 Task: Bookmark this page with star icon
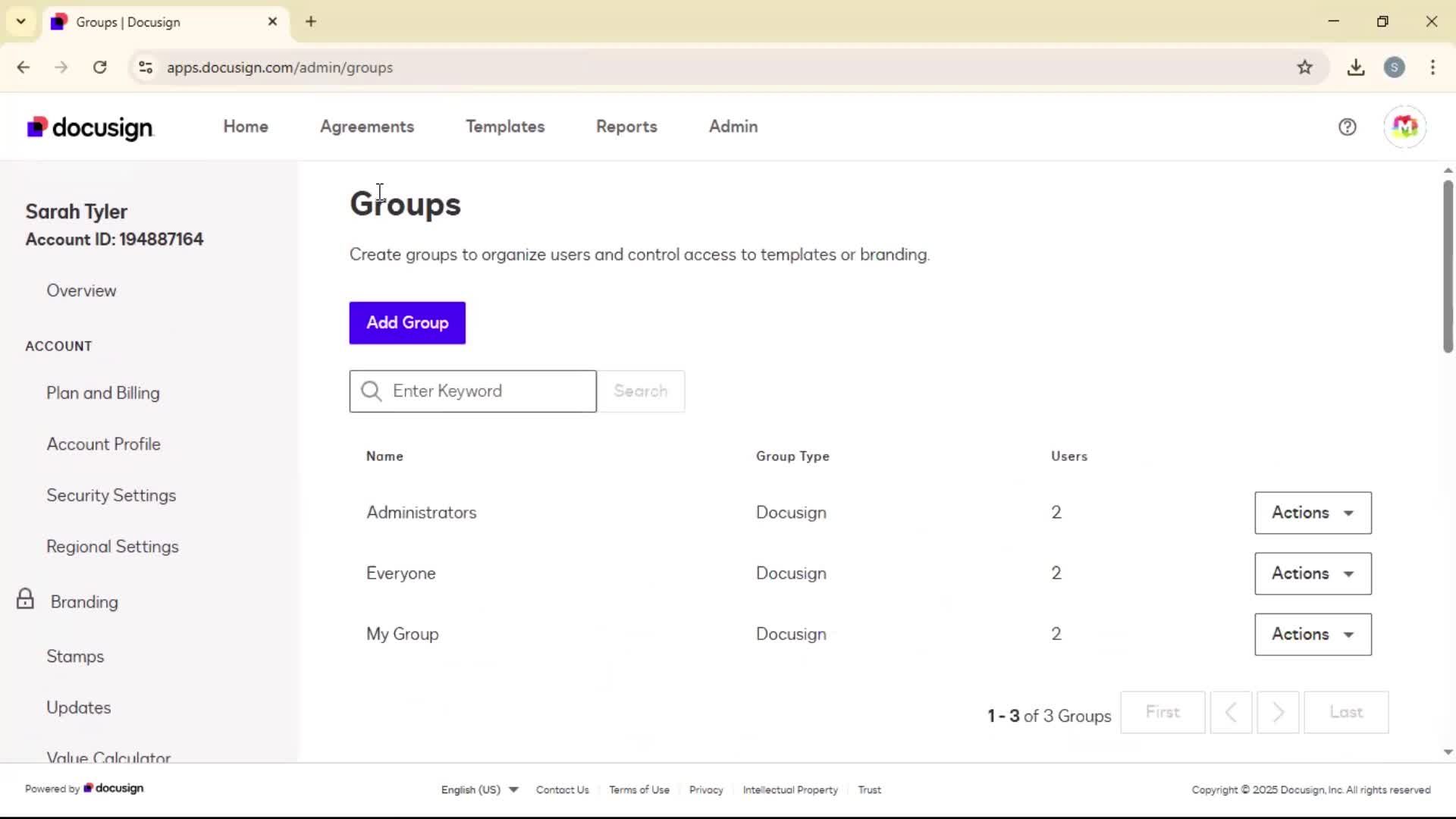point(1304,67)
